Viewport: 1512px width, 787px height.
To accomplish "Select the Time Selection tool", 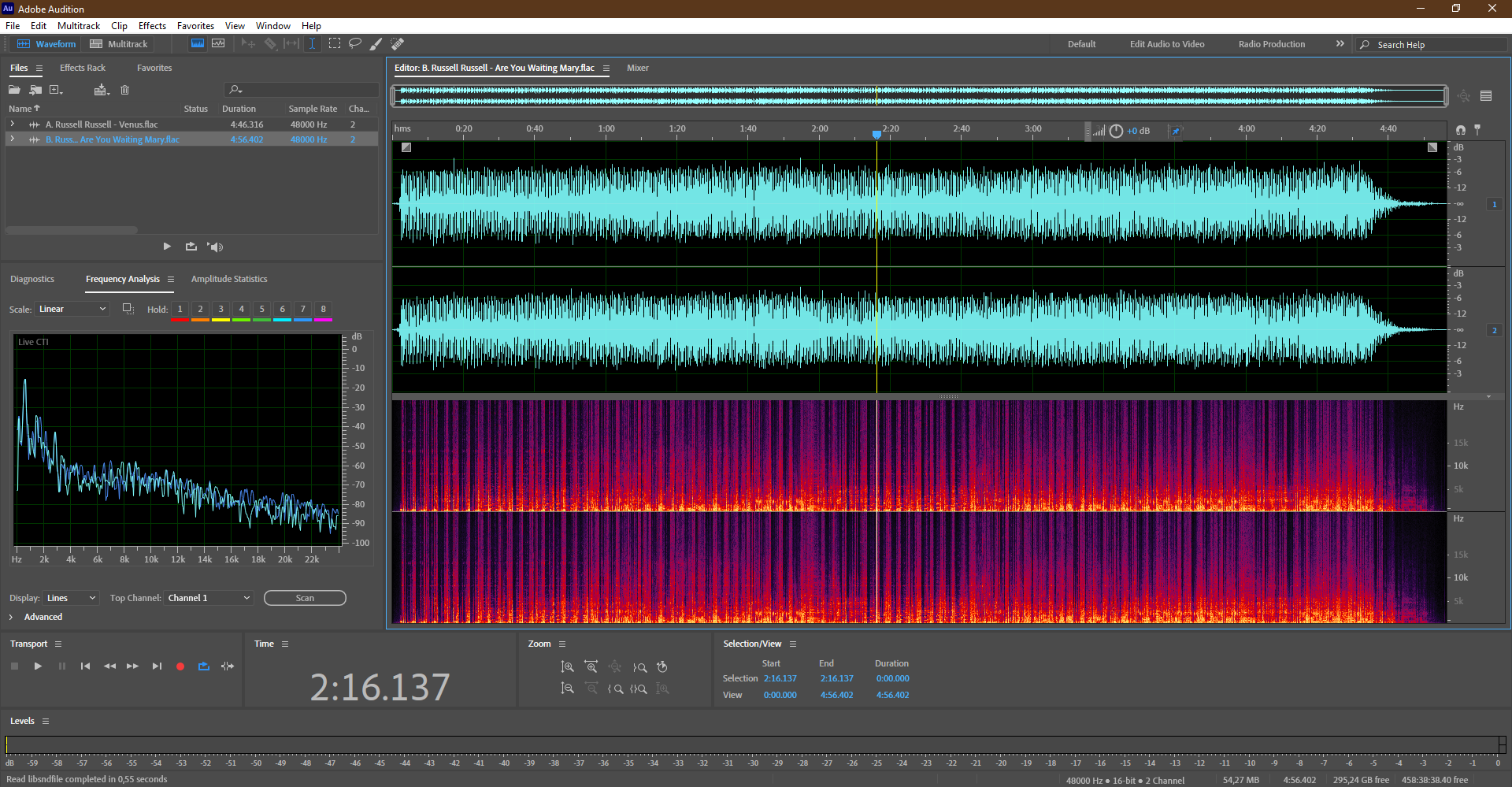I will click(x=312, y=44).
